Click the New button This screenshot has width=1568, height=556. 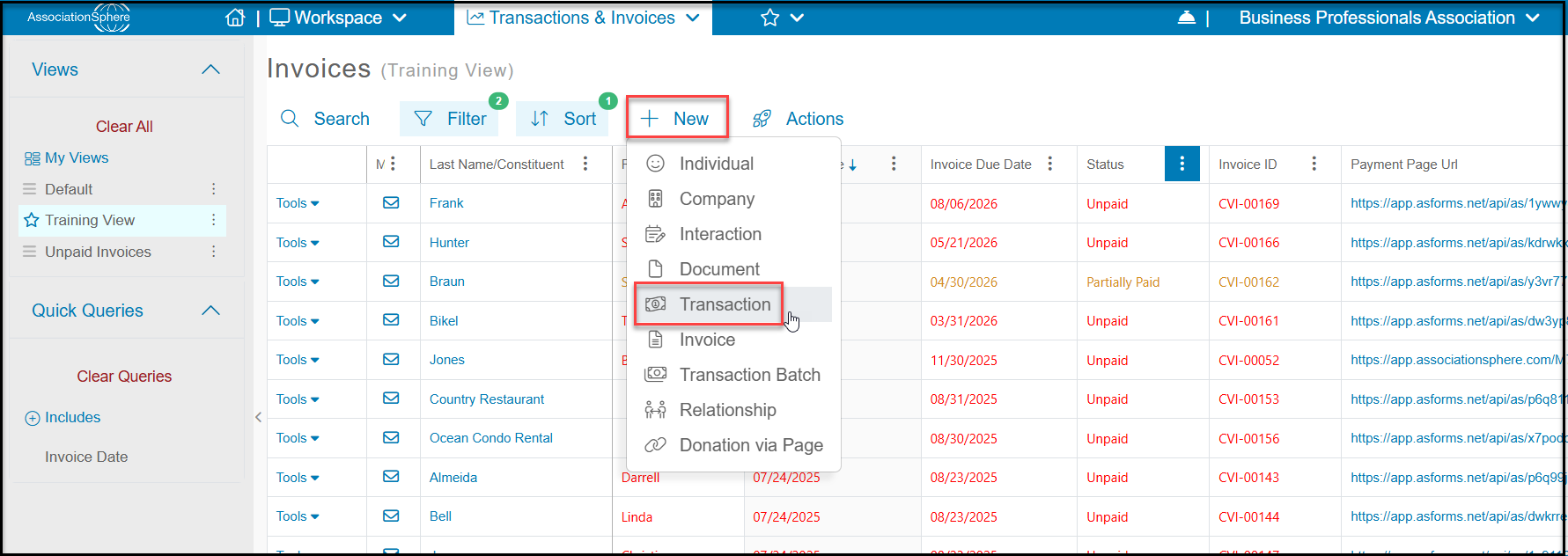676,119
